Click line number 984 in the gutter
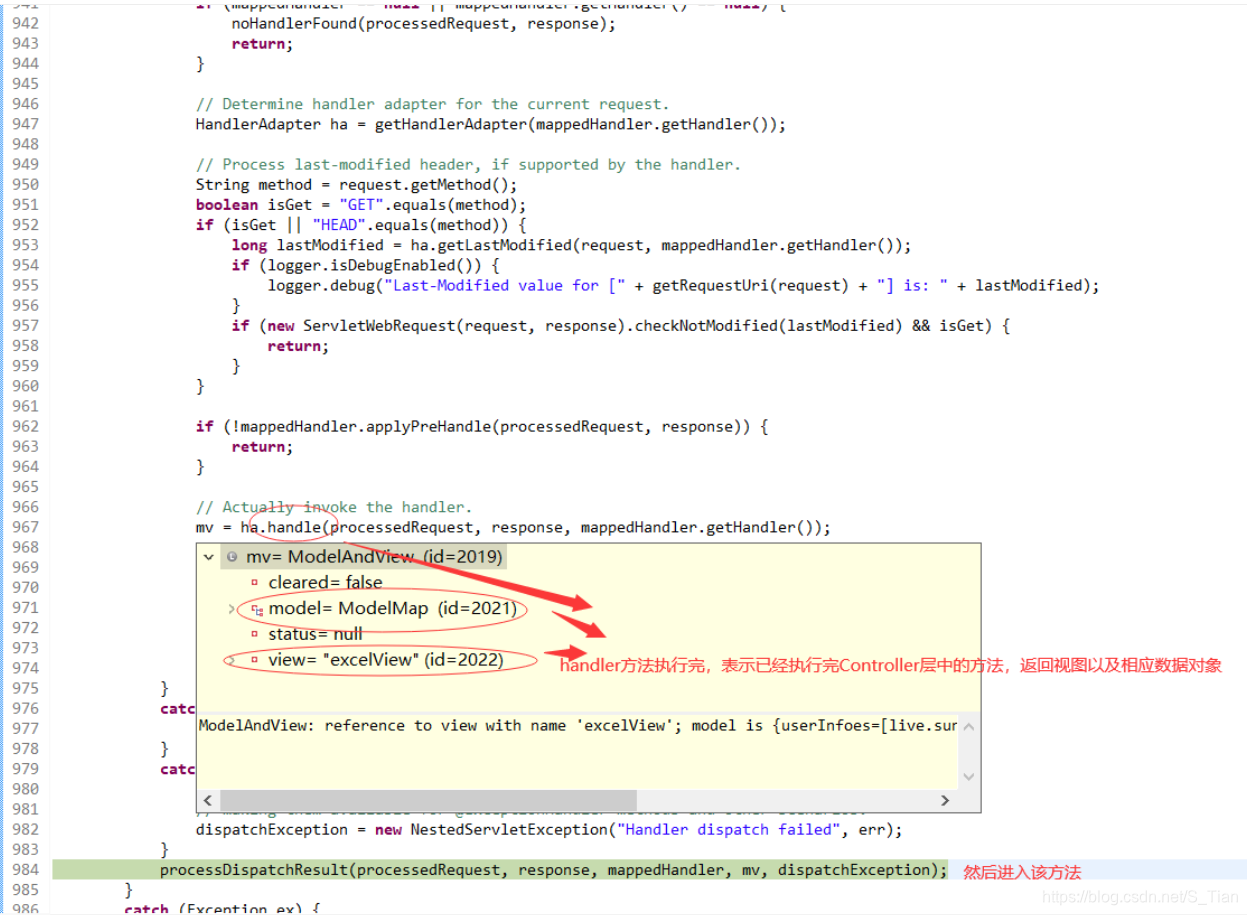 [25, 870]
